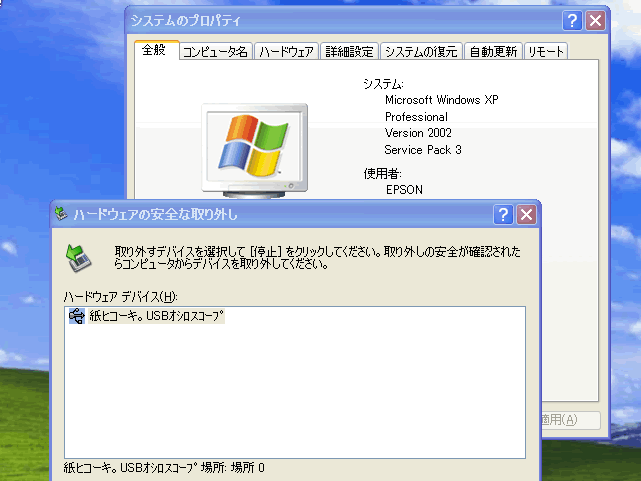Select the ハードウェア tab
This screenshot has width=641, height=481.
[286, 52]
